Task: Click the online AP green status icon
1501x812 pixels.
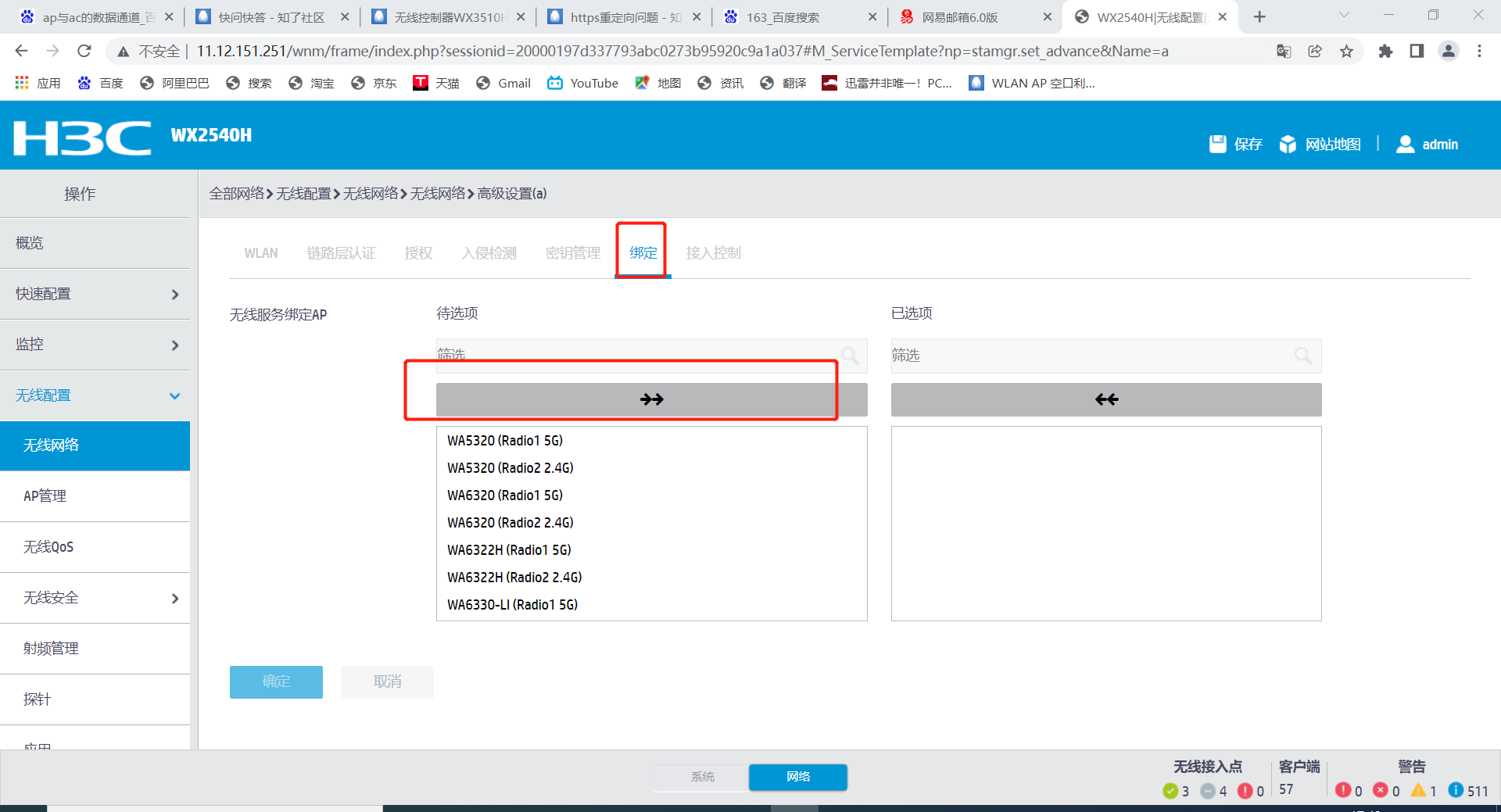Action: coord(1170,791)
